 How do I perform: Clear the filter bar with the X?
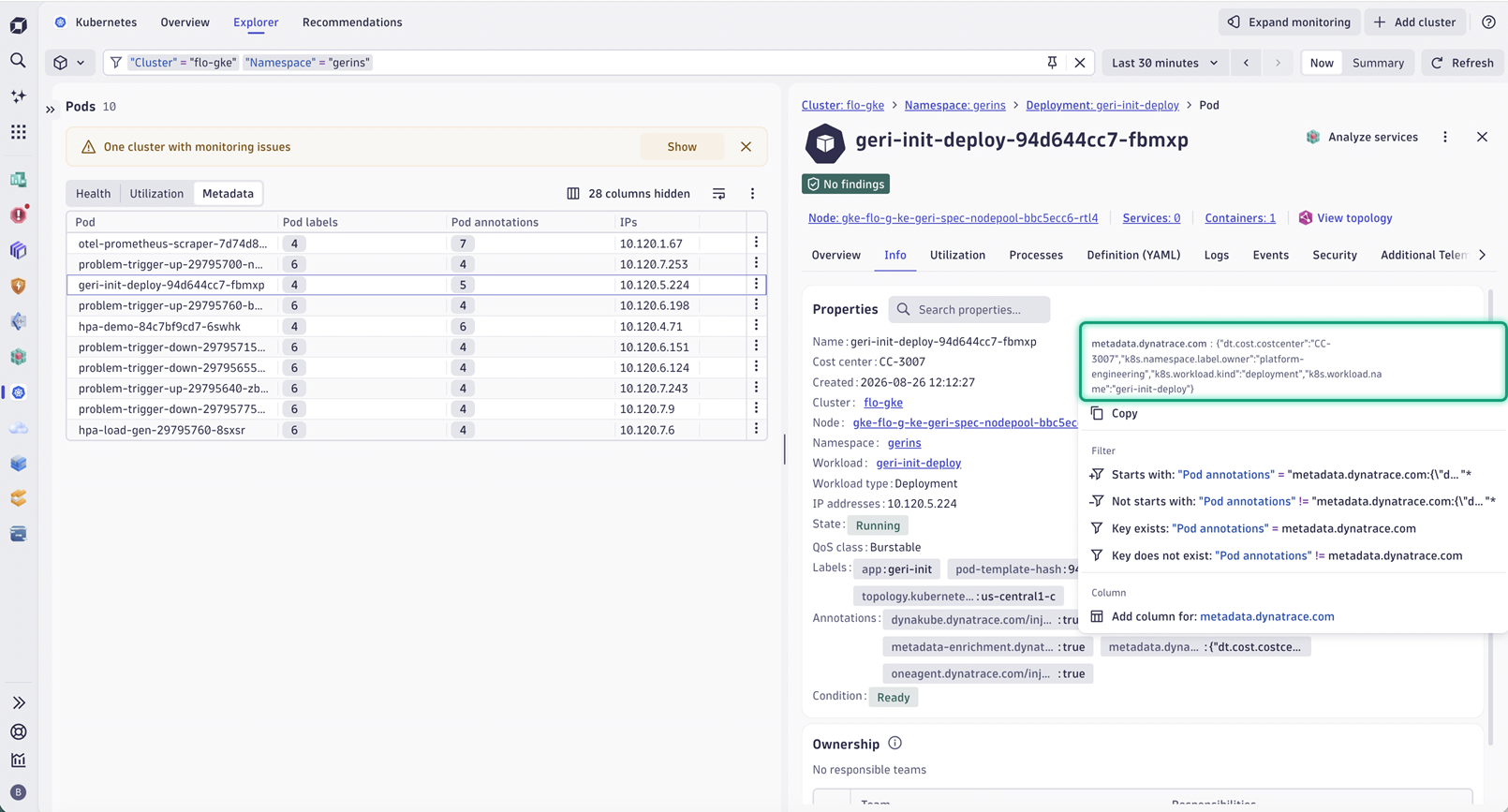pos(1080,63)
